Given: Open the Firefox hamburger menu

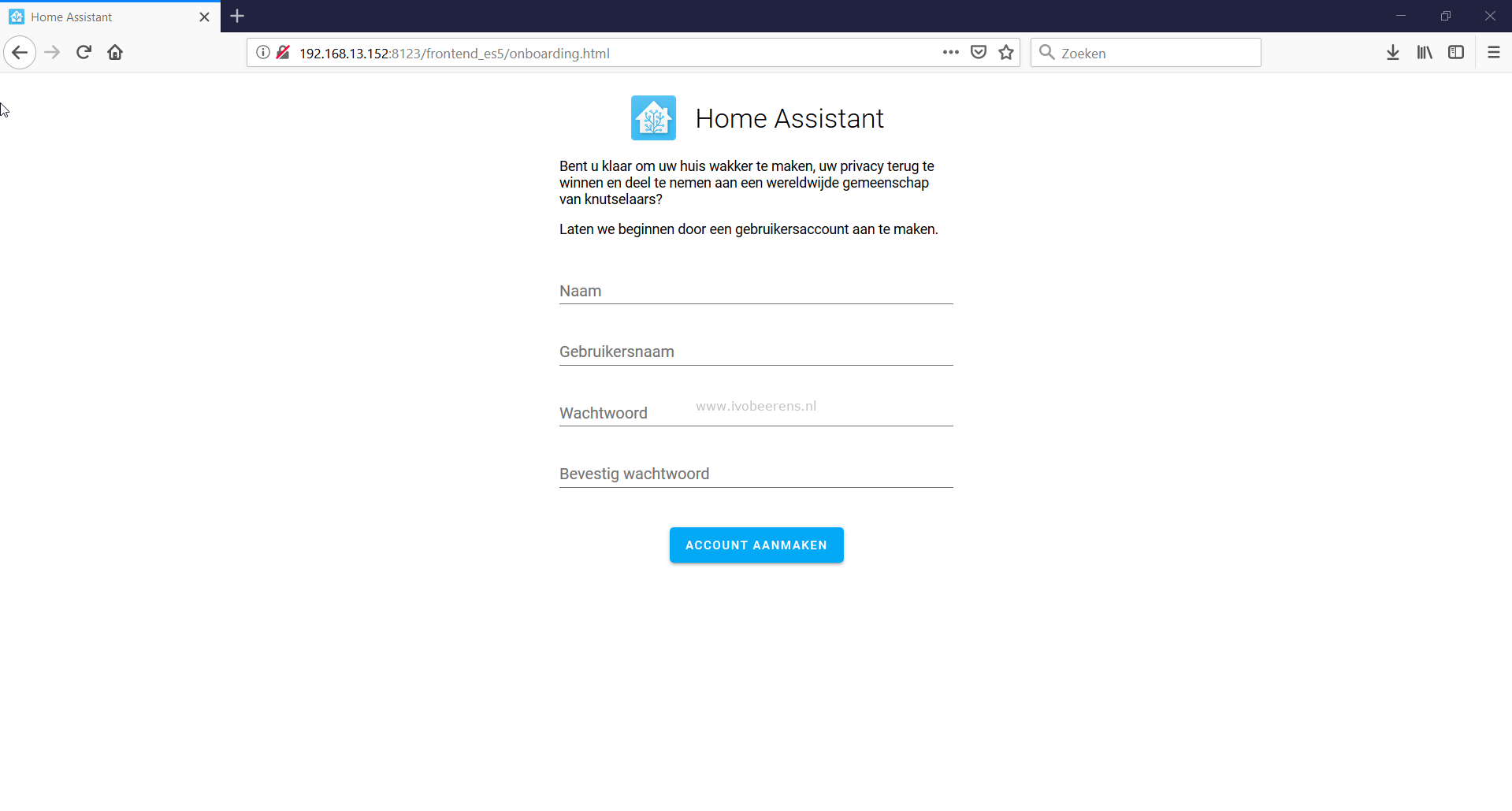Looking at the screenshot, I should pos(1494,53).
